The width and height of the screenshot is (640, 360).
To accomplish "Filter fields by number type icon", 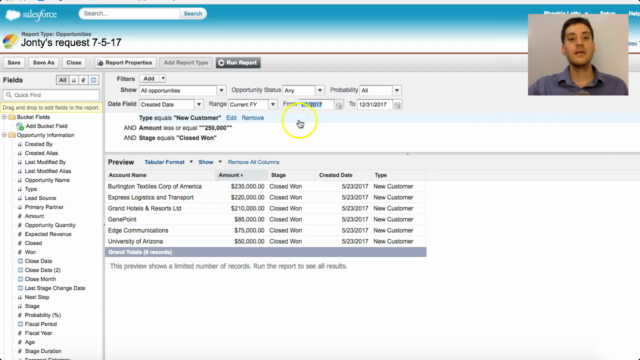I will point(83,80).
